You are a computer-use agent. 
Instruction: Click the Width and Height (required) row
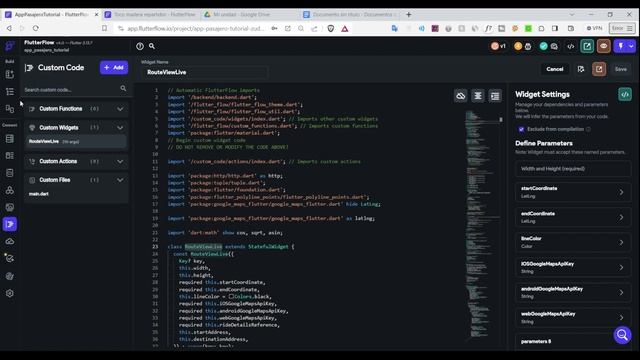(x=573, y=169)
